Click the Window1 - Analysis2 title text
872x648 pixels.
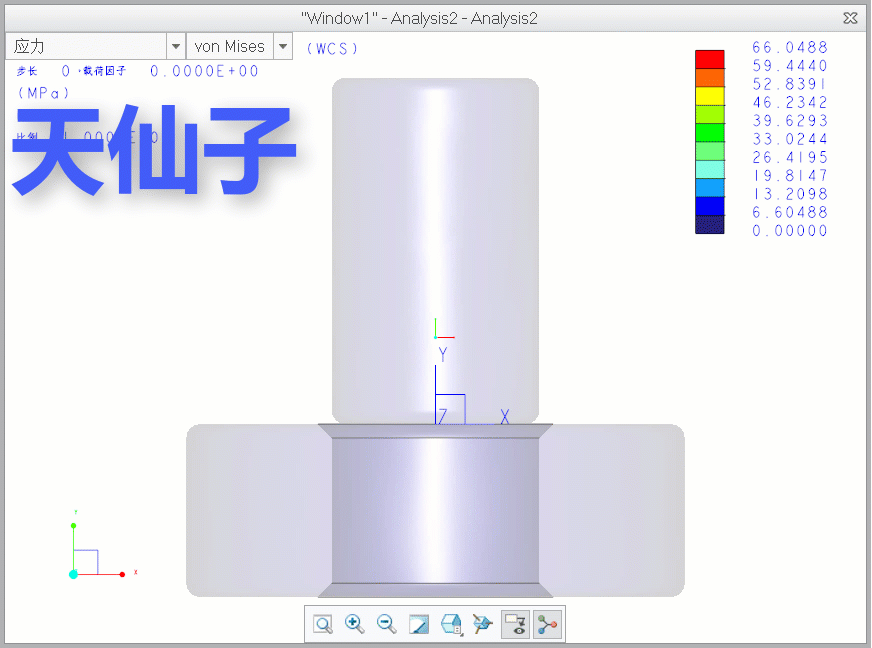click(419, 18)
